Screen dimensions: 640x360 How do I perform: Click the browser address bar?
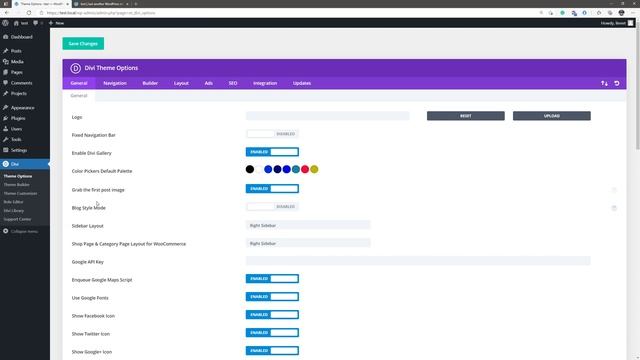286,13
